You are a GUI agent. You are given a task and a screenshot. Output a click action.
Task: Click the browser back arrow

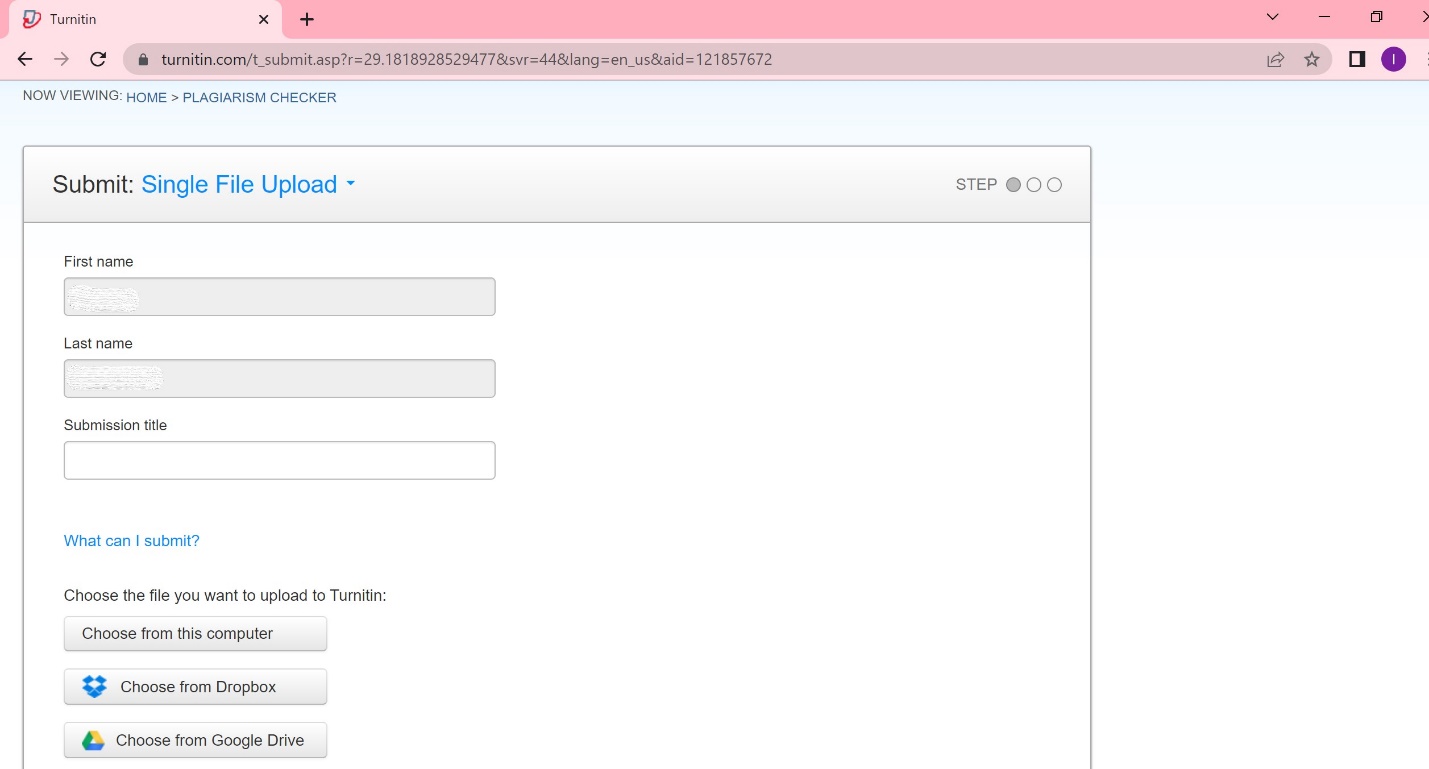tap(26, 59)
